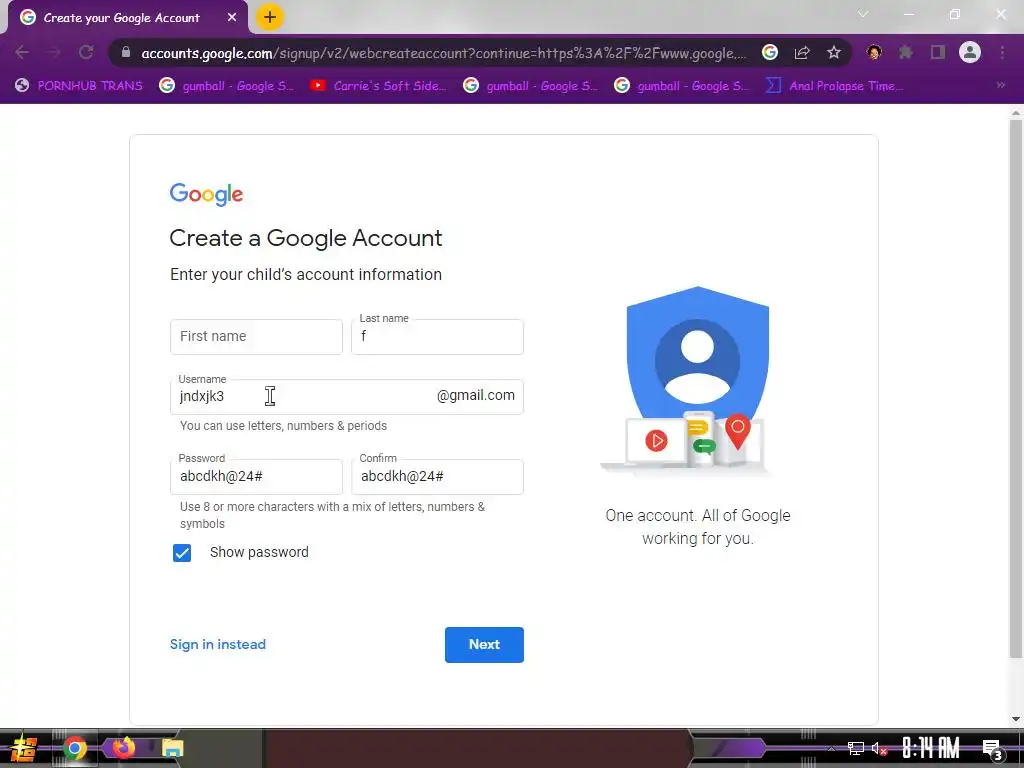Viewport: 1024px width, 768px height.
Task: Open the Extensions puzzle-piece menu
Action: click(906, 52)
